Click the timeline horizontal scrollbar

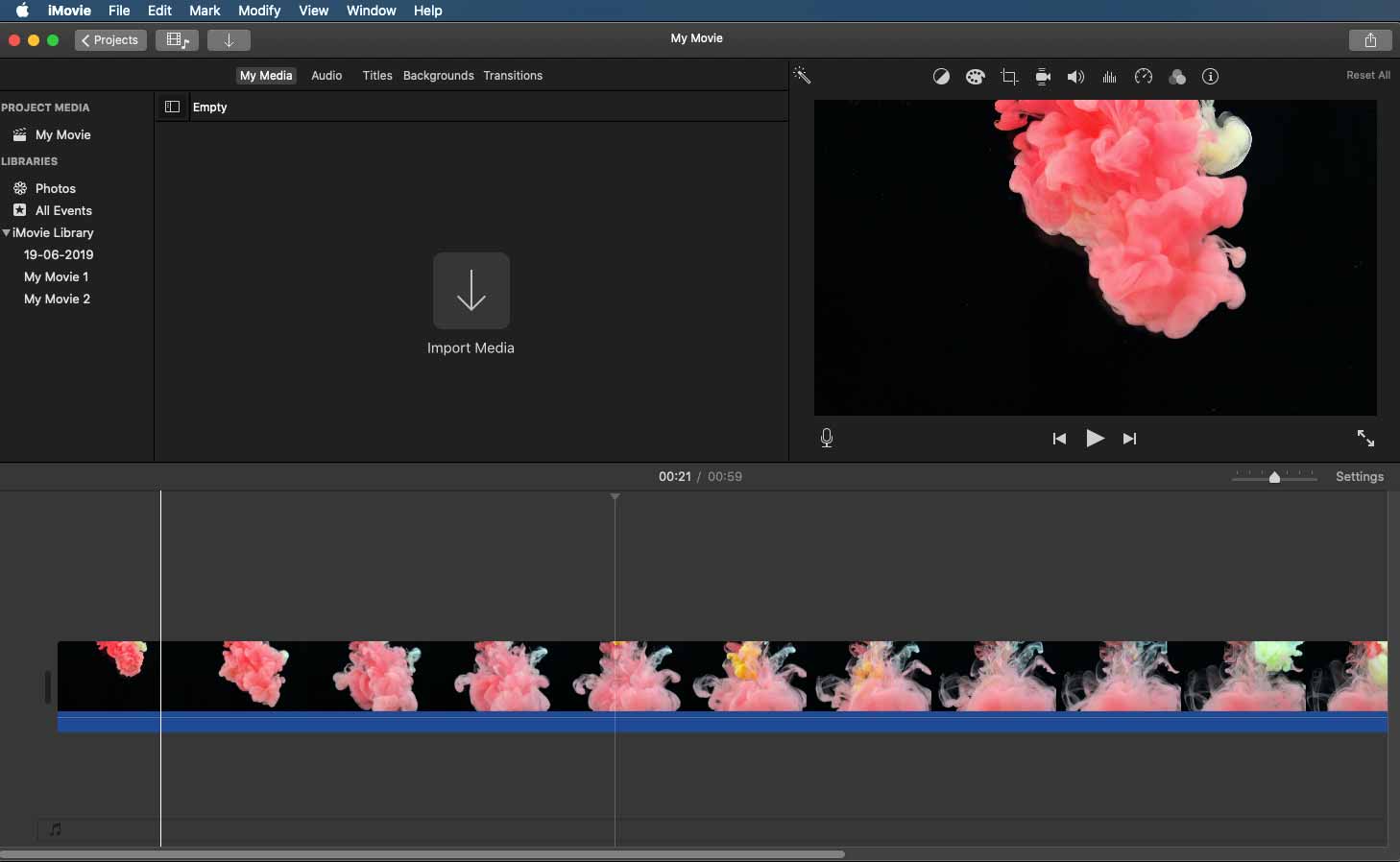(422, 853)
